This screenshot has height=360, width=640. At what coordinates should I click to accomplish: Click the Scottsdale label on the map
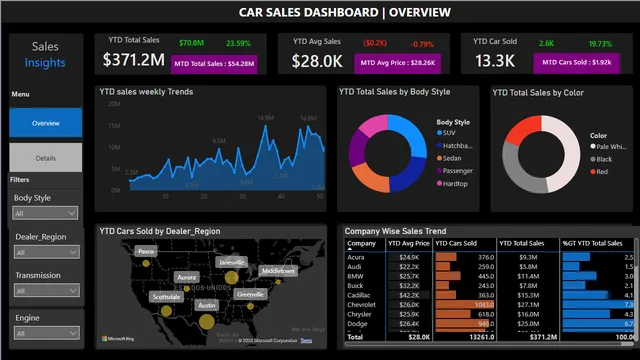[166, 297]
